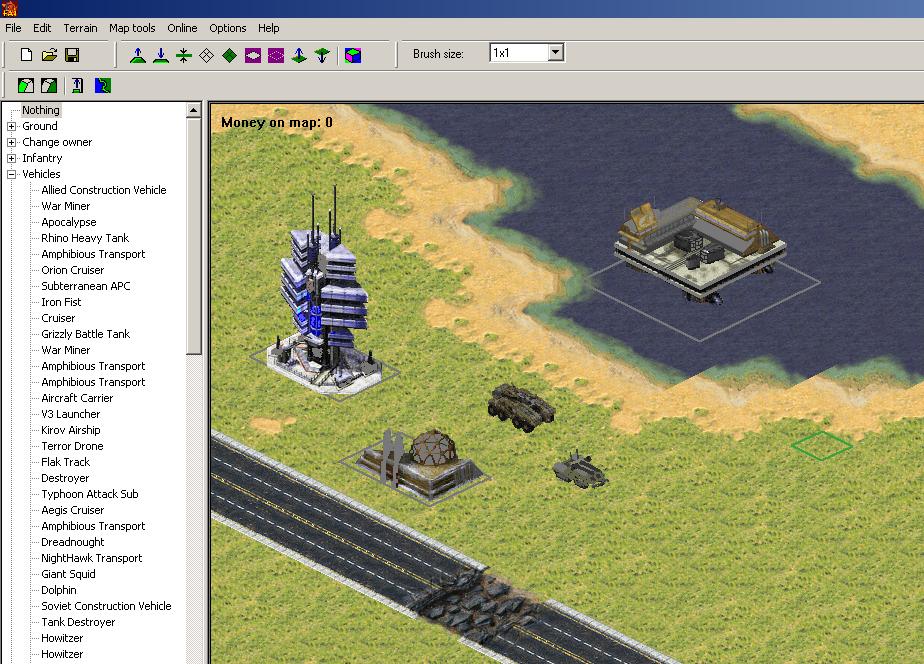Viewport: 924px width, 664px height.
Task: Click the platform structure on the water
Action: [x=699, y=249]
